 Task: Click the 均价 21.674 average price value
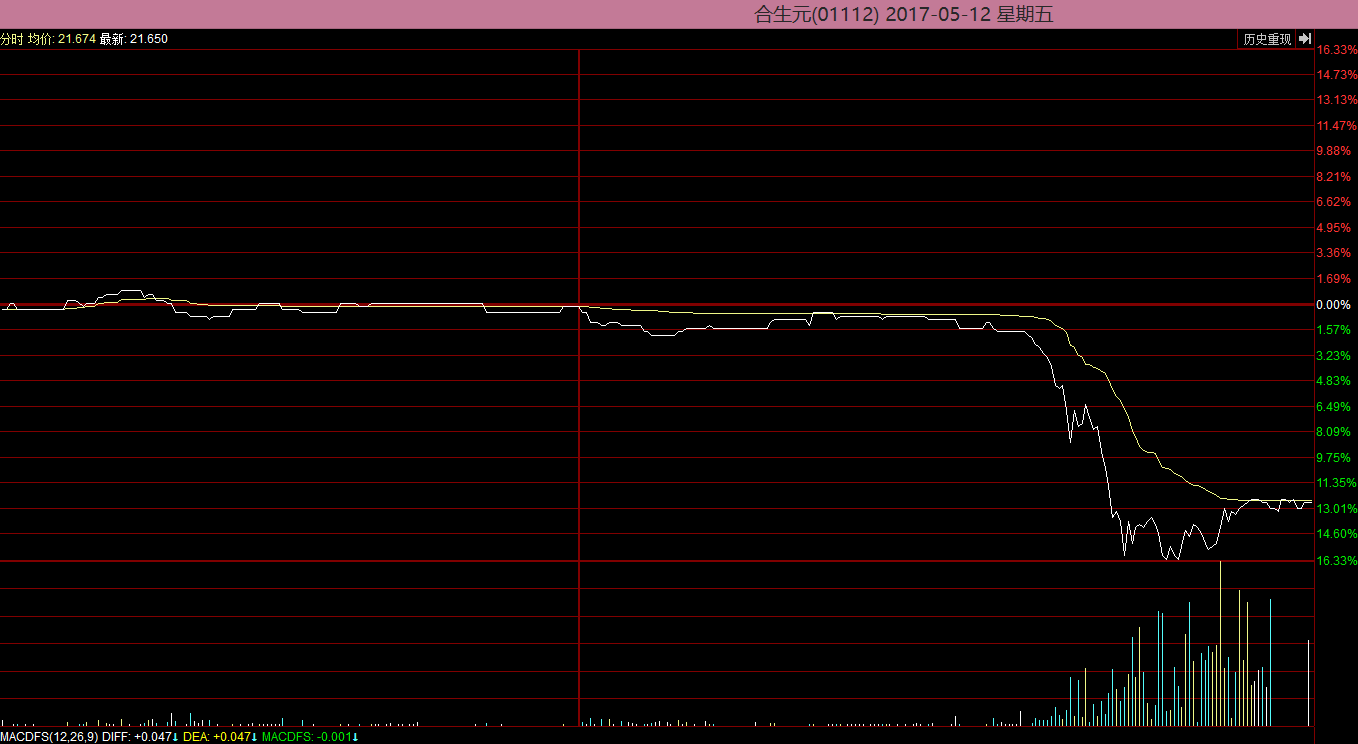pos(62,39)
